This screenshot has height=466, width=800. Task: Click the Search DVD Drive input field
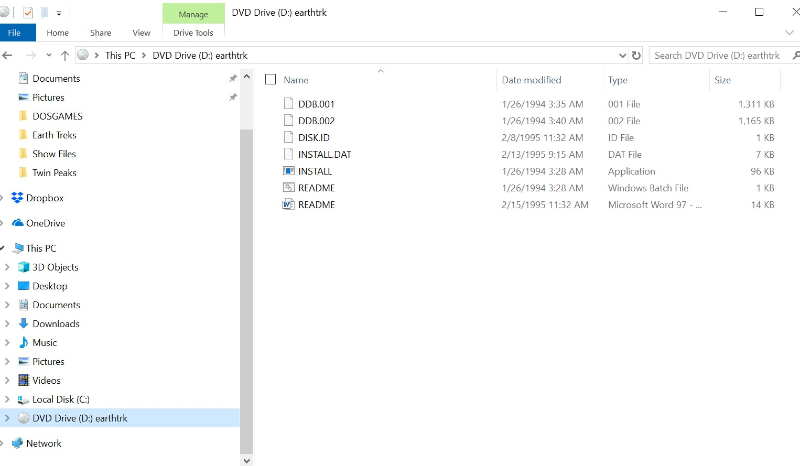point(716,56)
